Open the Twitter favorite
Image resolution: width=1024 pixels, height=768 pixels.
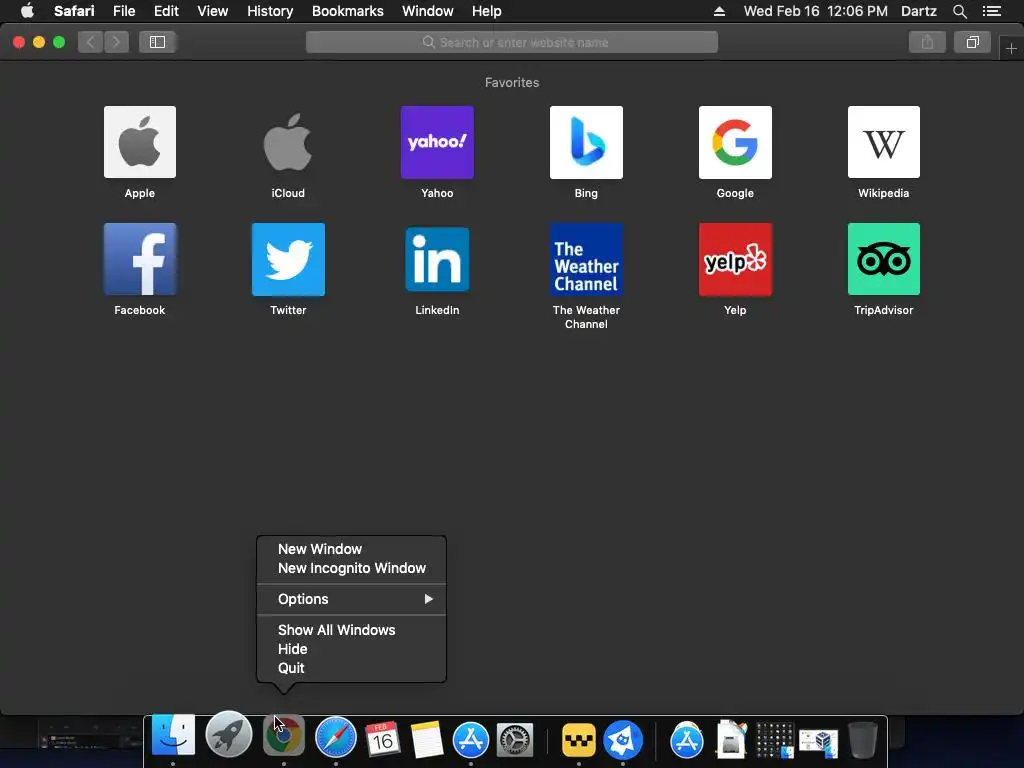[288, 259]
